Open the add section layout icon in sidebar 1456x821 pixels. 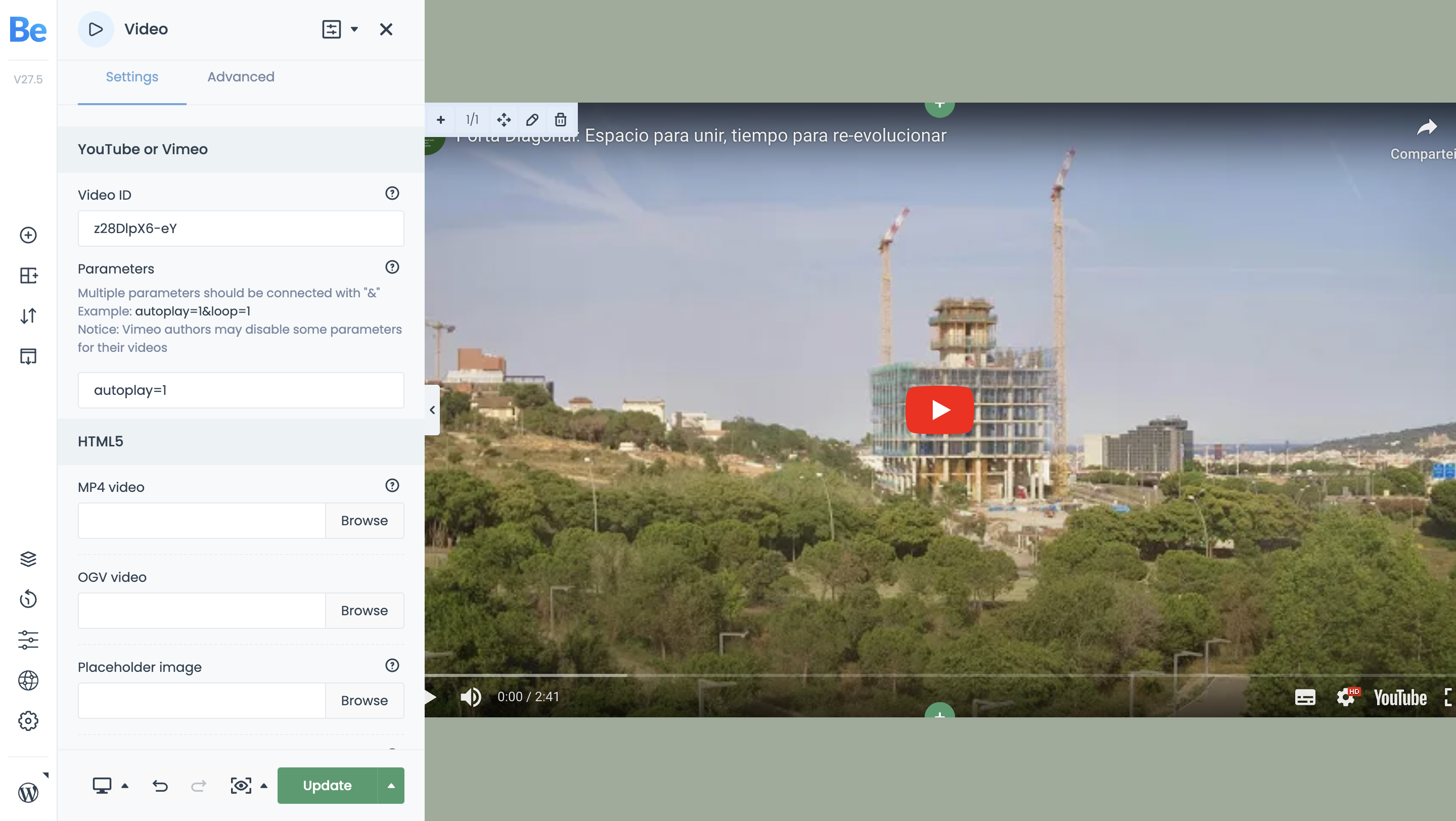pyautogui.click(x=28, y=276)
